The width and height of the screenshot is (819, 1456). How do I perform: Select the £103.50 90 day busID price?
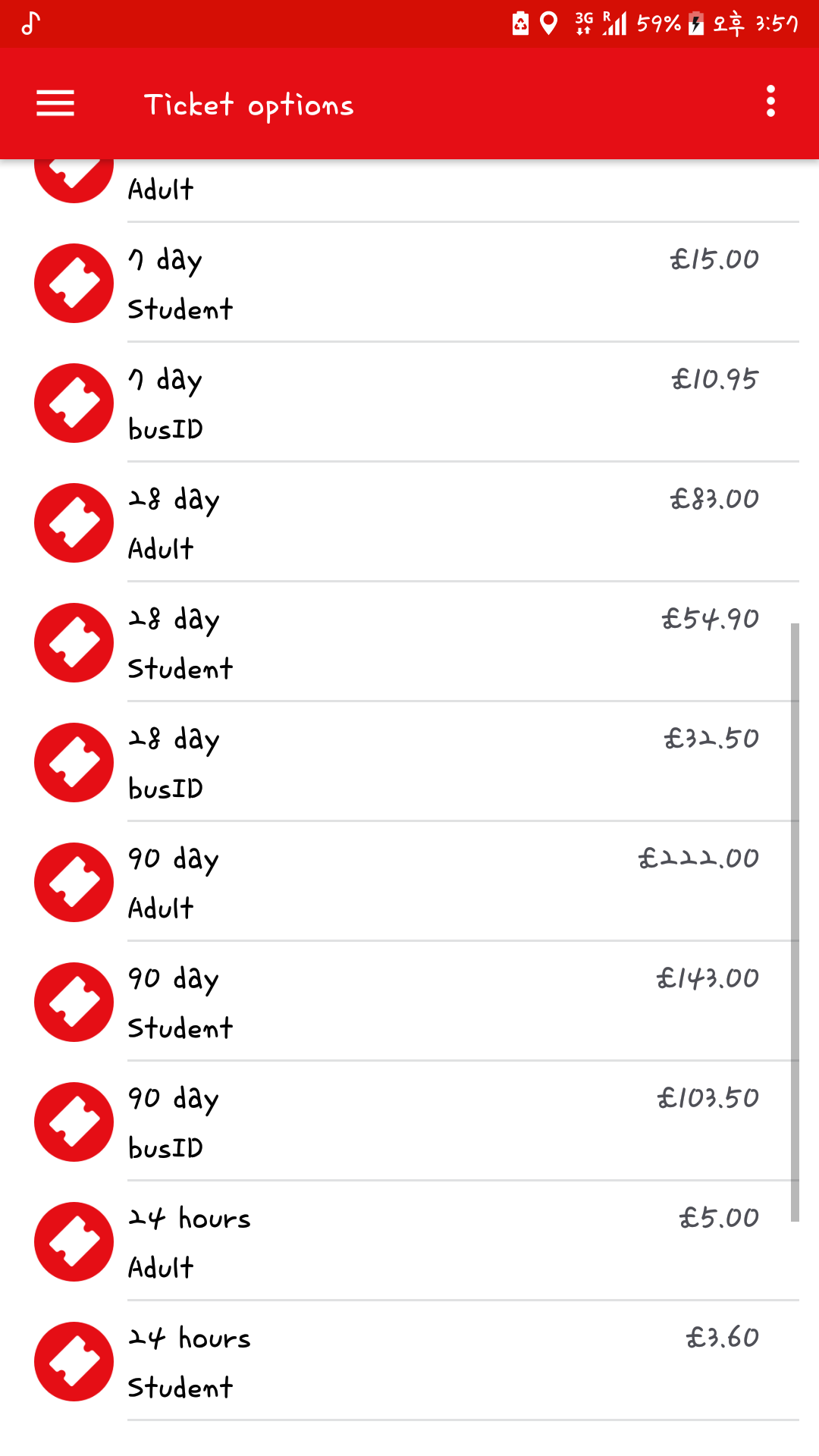point(708,1098)
